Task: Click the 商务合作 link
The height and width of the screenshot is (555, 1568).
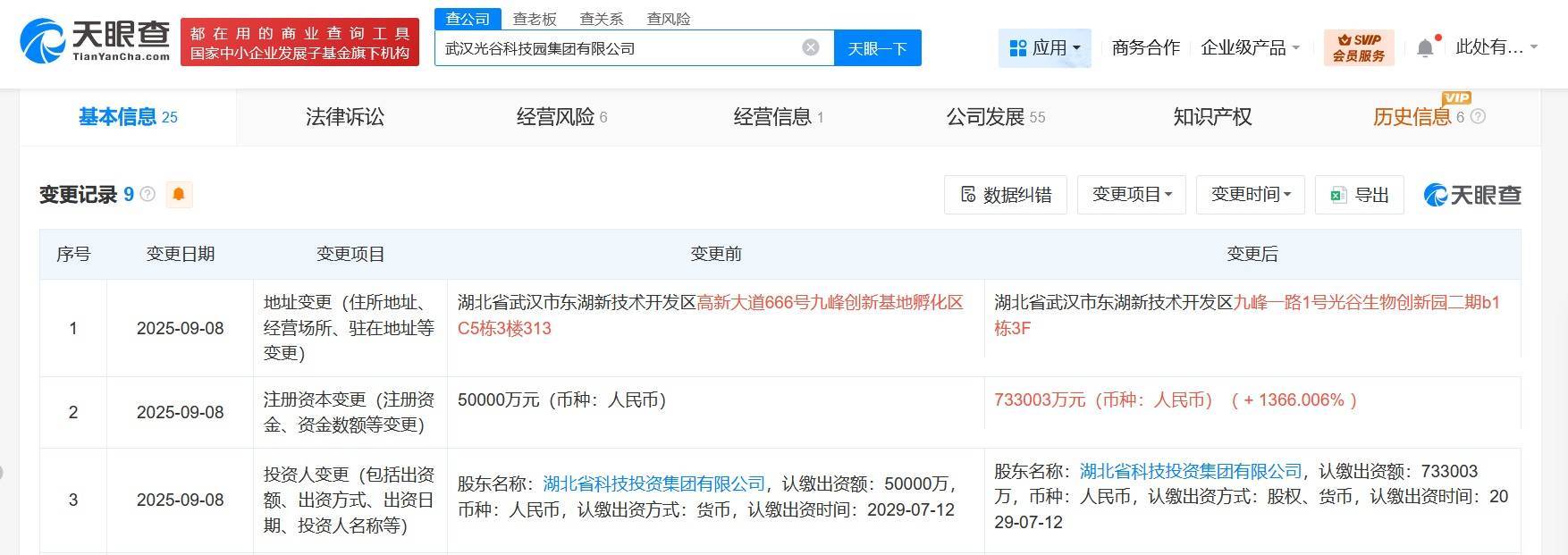Action: coord(1146,47)
